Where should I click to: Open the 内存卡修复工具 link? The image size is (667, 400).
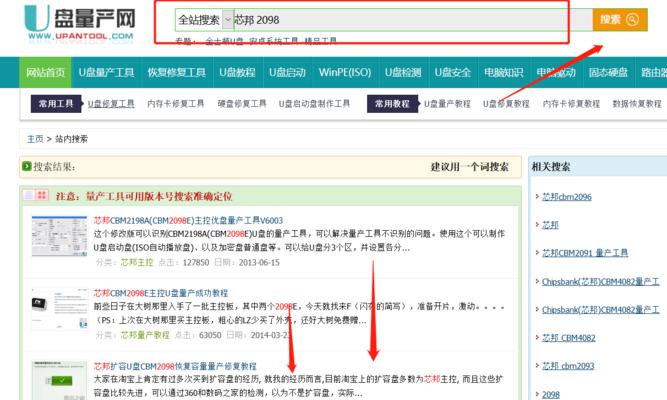click(176, 103)
